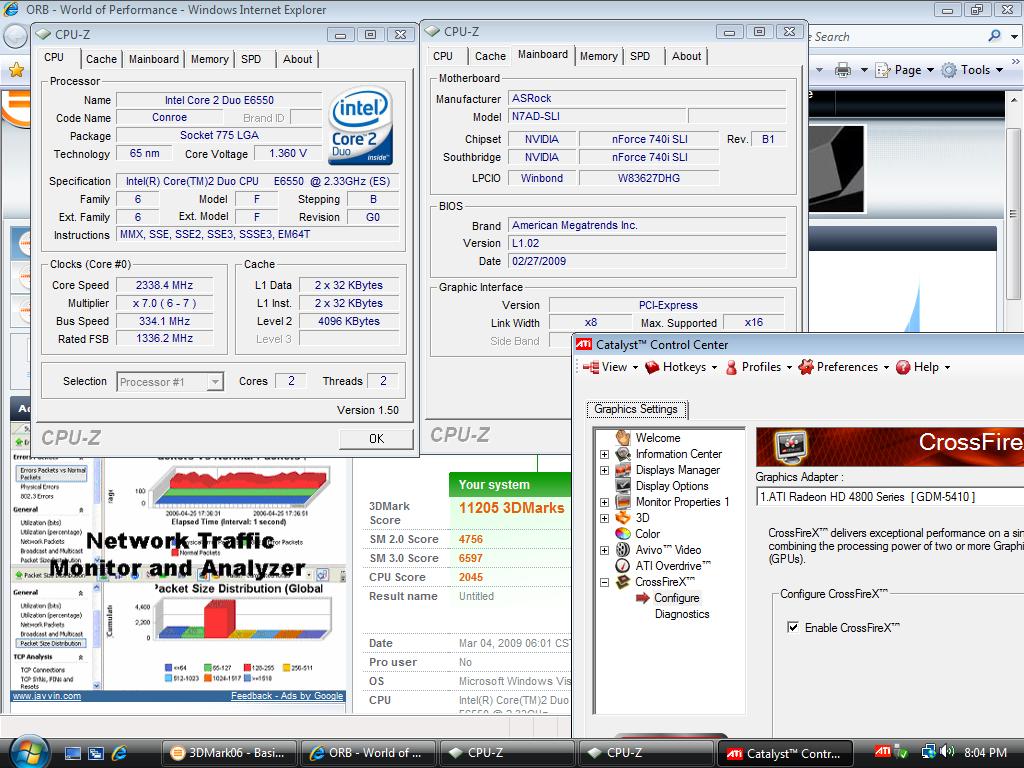Click the Display Options icon

coord(623,486)
